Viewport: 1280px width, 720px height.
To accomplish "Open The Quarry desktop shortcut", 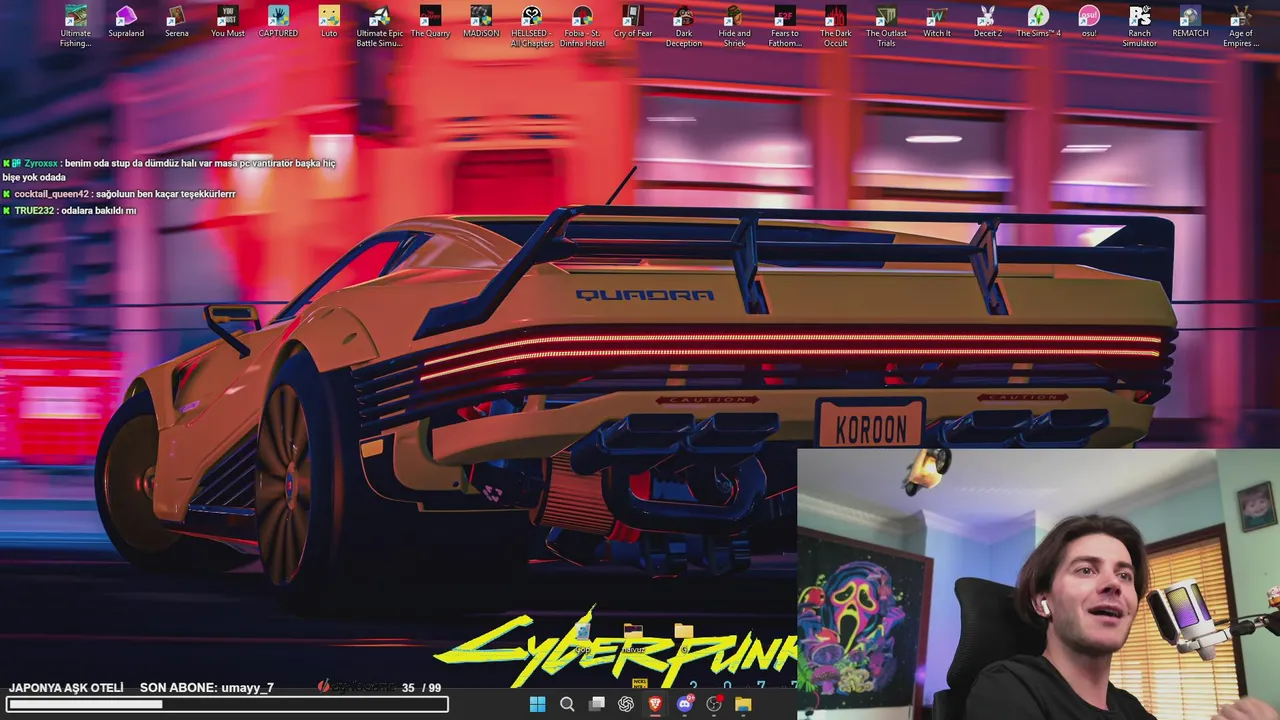I will 430,22.
